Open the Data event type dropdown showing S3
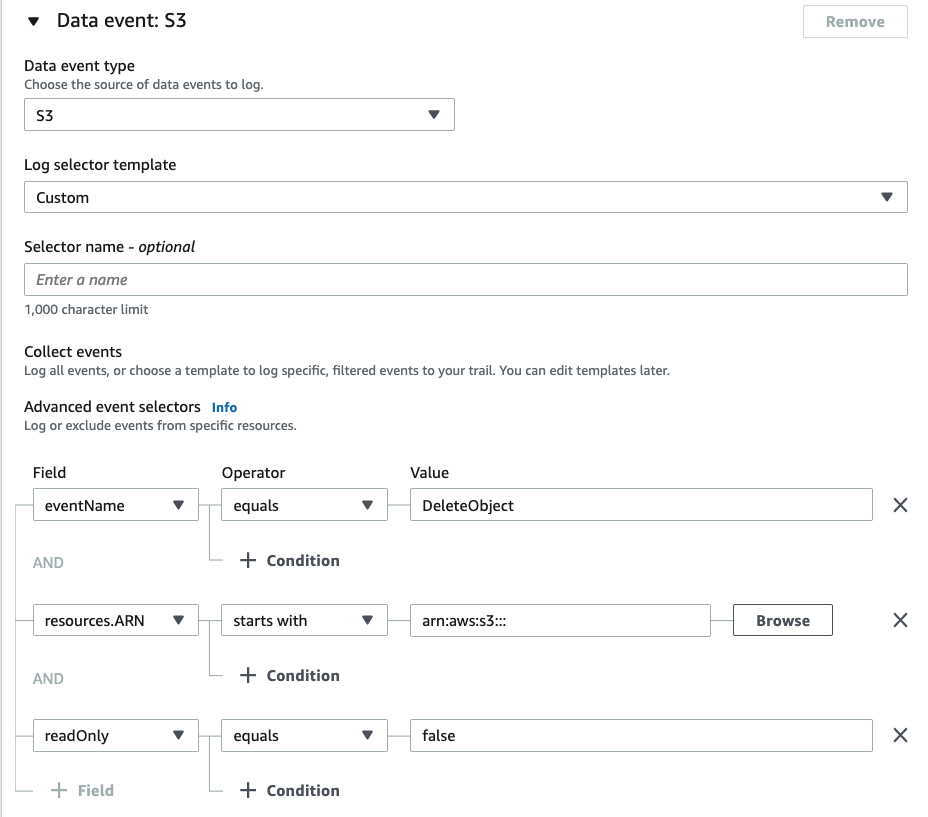 [x=239, y=114]
